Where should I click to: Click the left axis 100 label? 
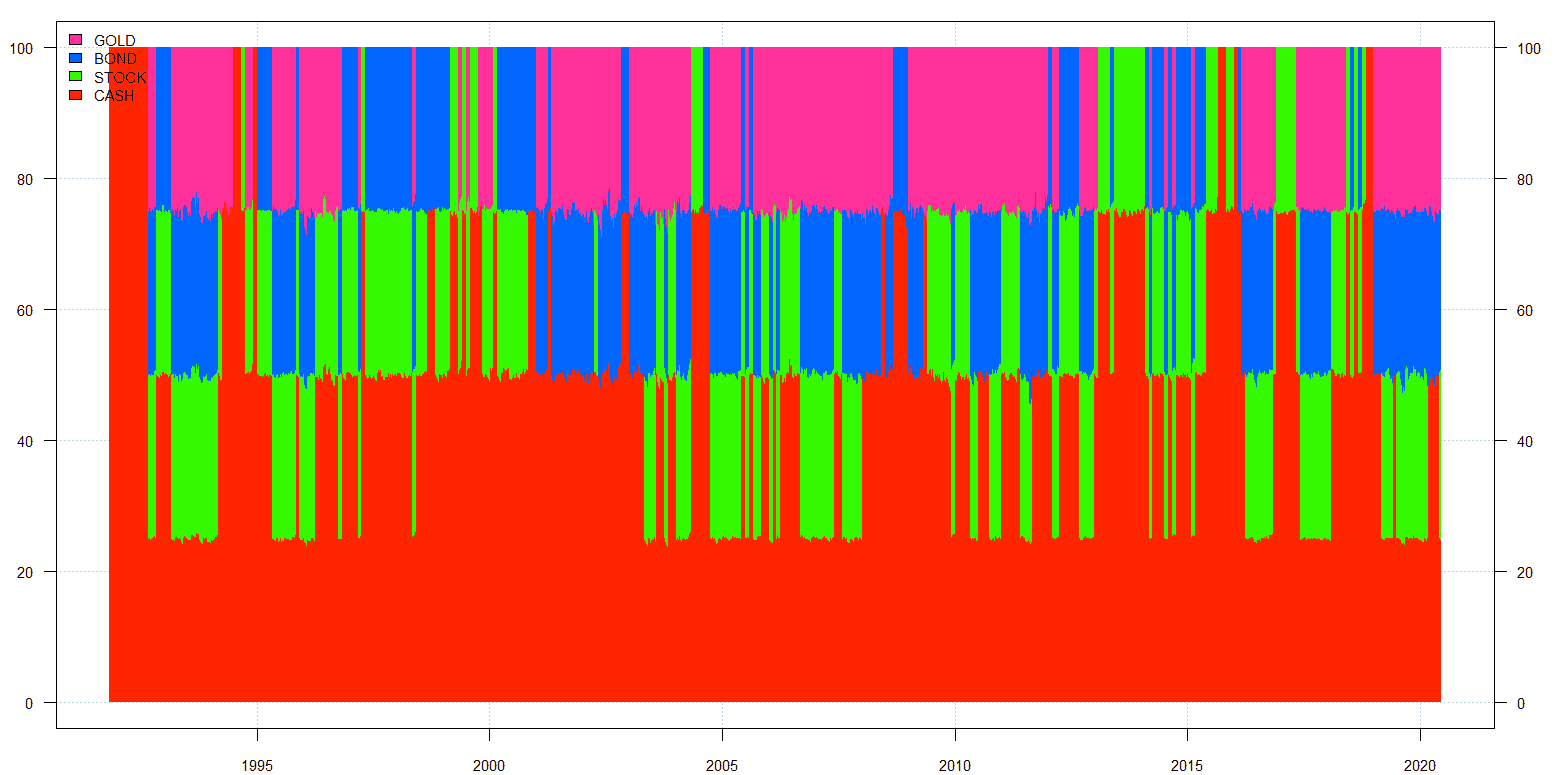point(20,48)
